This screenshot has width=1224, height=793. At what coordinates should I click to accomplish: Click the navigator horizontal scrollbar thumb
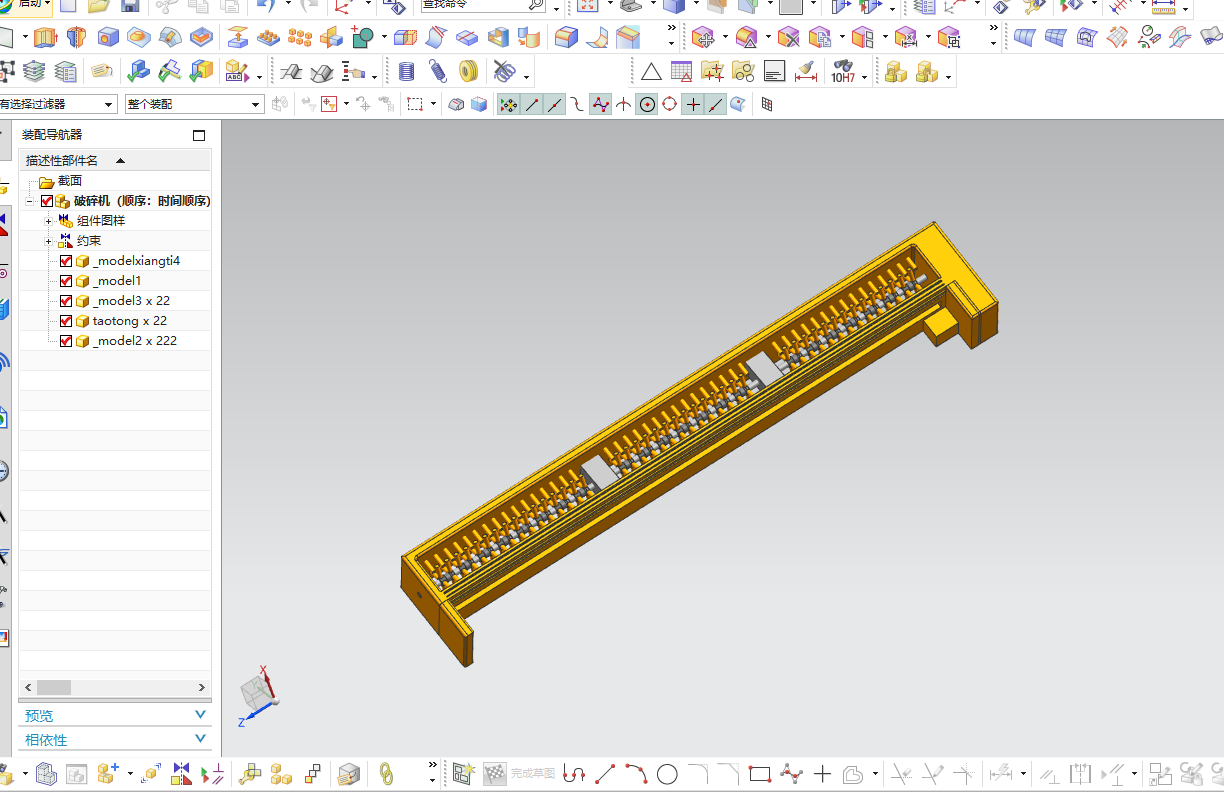point(55,688)
